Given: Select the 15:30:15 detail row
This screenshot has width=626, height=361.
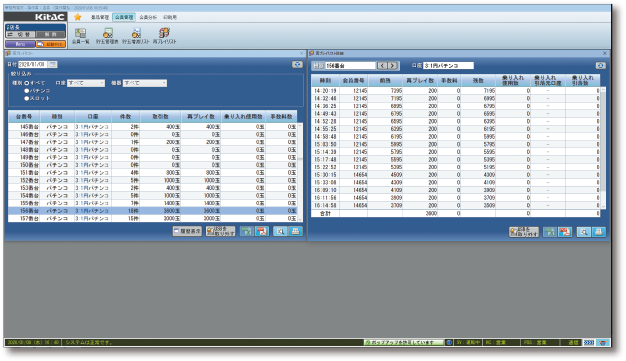Looking at the screenshot, I should (x=456, y=175).
